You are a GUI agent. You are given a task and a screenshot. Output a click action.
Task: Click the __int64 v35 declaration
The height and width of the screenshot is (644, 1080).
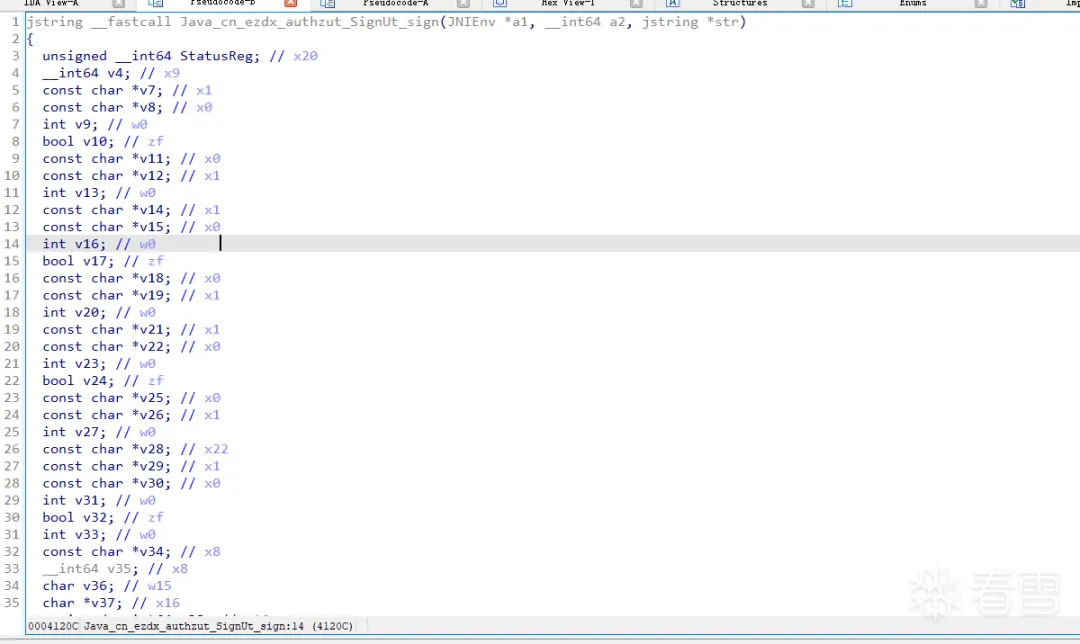click(x=90, y=569)
